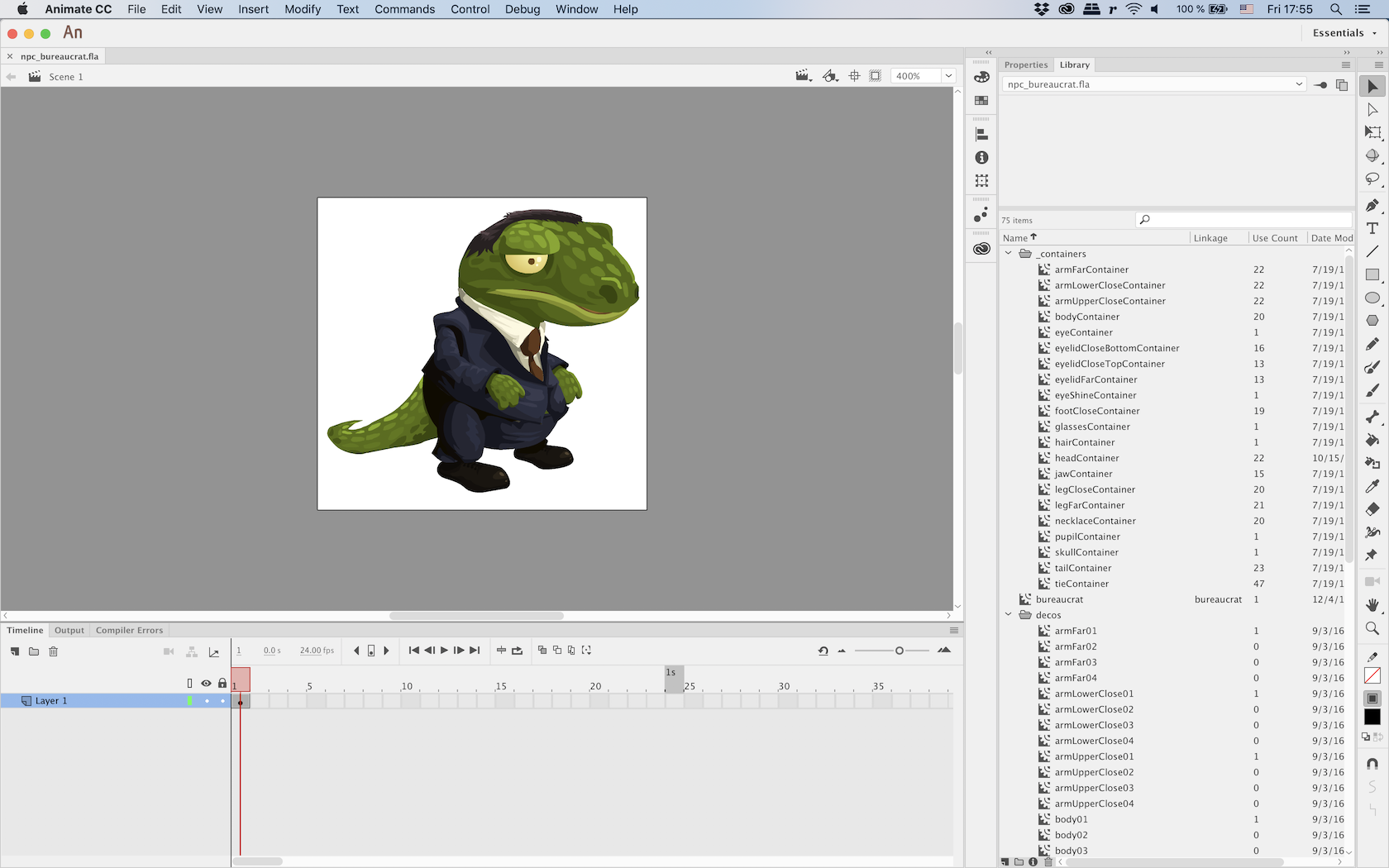
Task: Toggle visibility dot for Layer 1
Action: click(207, 701)
